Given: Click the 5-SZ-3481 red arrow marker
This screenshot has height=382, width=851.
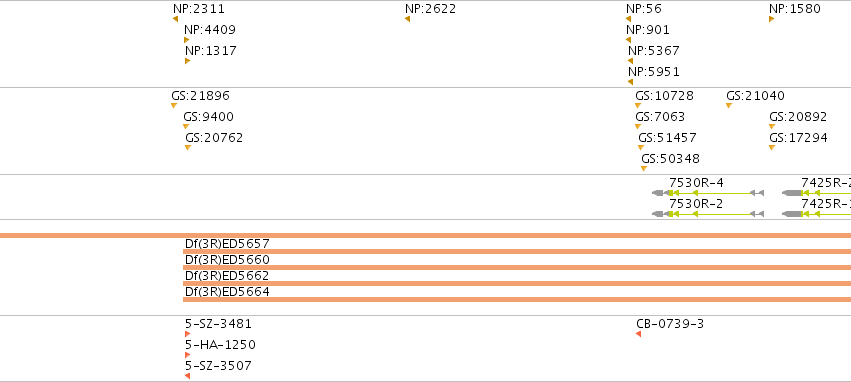Looking at the screenshot, I should pos(187,334).
